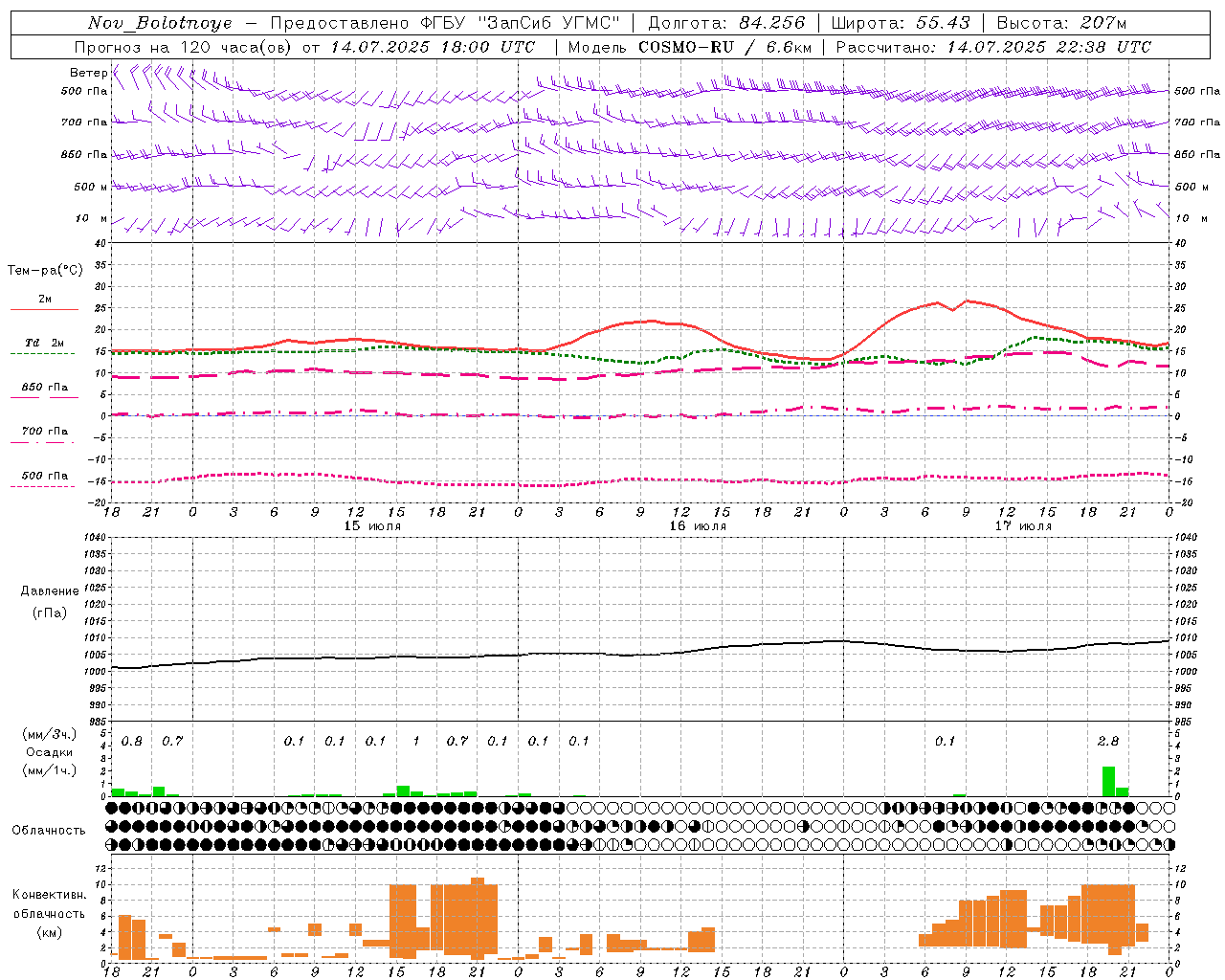Viewport: 1225px width, 980px height.
Task: Click the green dashed sample under Td 2м
Action: (x=44, y=354)
